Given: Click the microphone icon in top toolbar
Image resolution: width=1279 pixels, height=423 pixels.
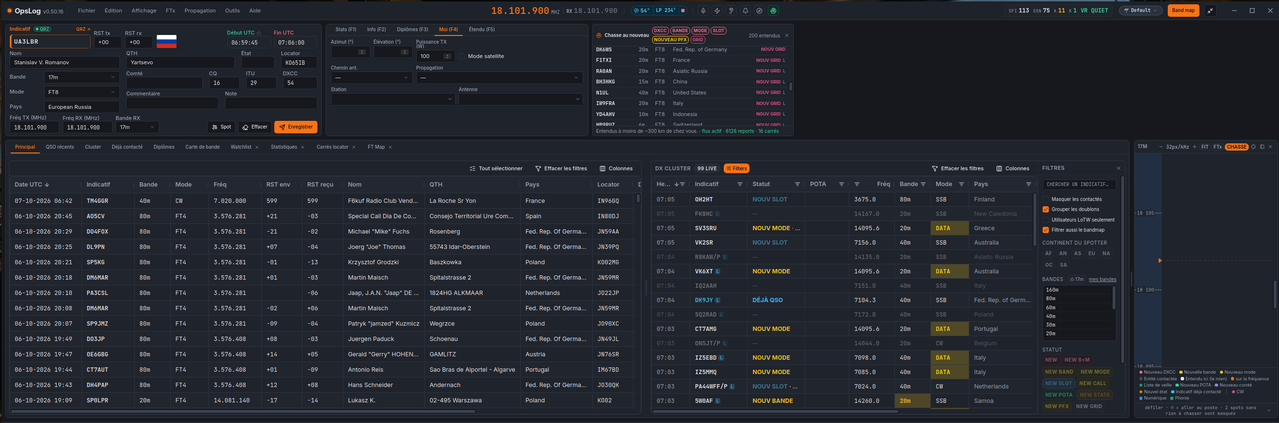Looking at the screenshot, I should click(703, 11).
